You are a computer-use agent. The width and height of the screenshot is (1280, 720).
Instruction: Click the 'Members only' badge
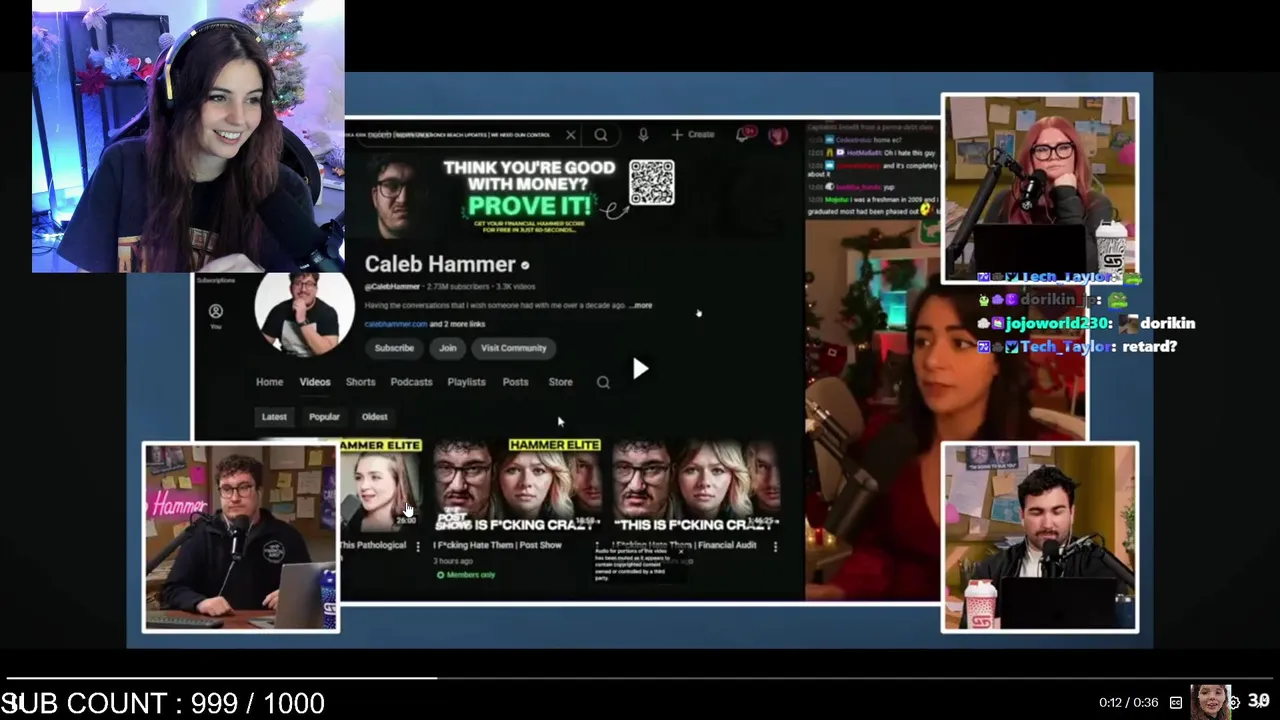click(x=465, y=575)
